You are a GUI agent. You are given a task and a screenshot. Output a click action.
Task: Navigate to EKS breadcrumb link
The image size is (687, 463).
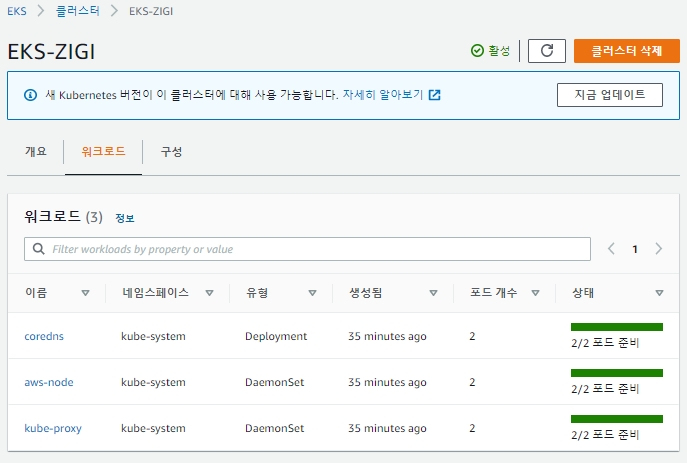tap(17, 11)
